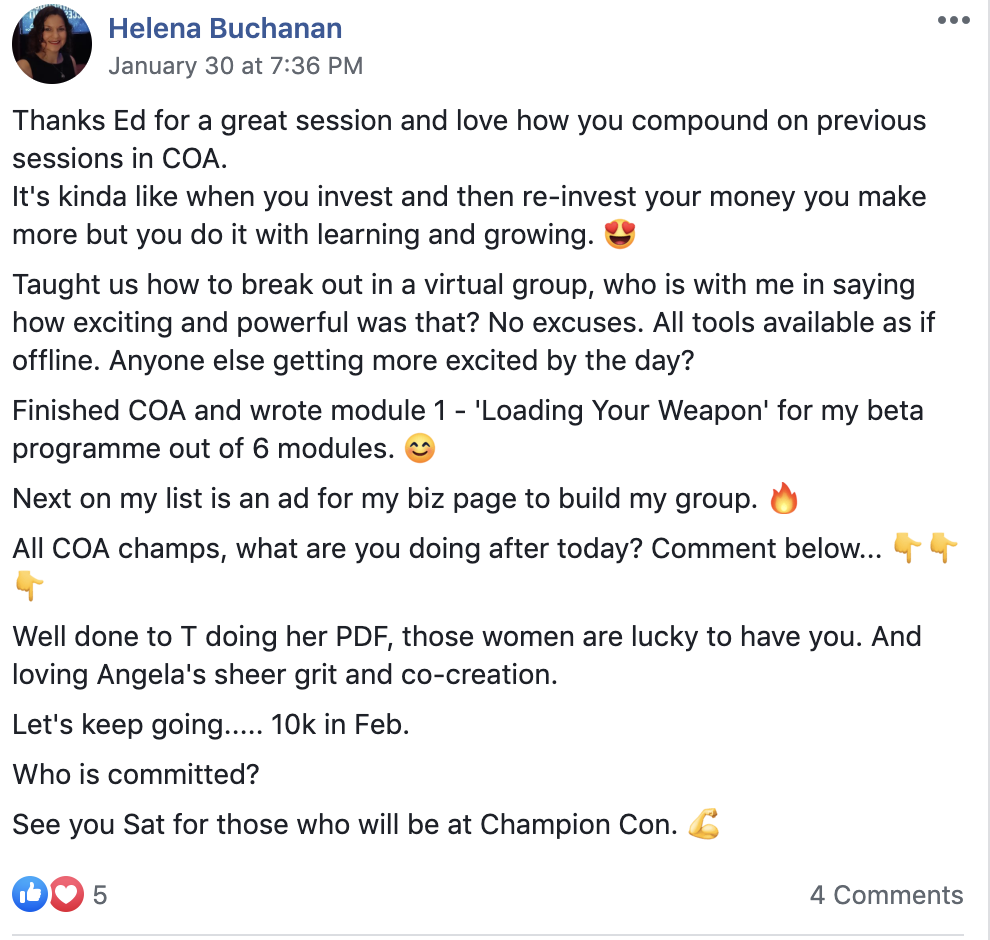Click the flexed bicep emoji after 'Champion Con.'
990x940 pixels.
click(704, 825)
